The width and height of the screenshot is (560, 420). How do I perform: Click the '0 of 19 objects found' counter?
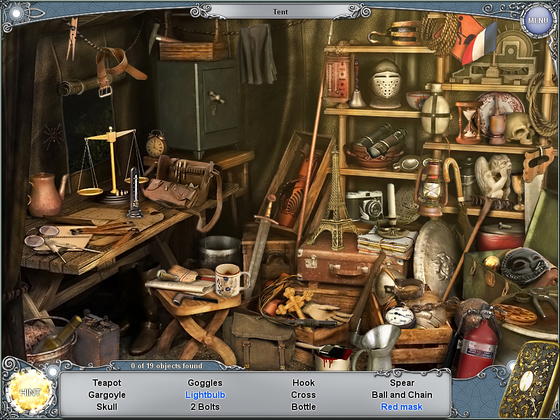coord(166,366)
